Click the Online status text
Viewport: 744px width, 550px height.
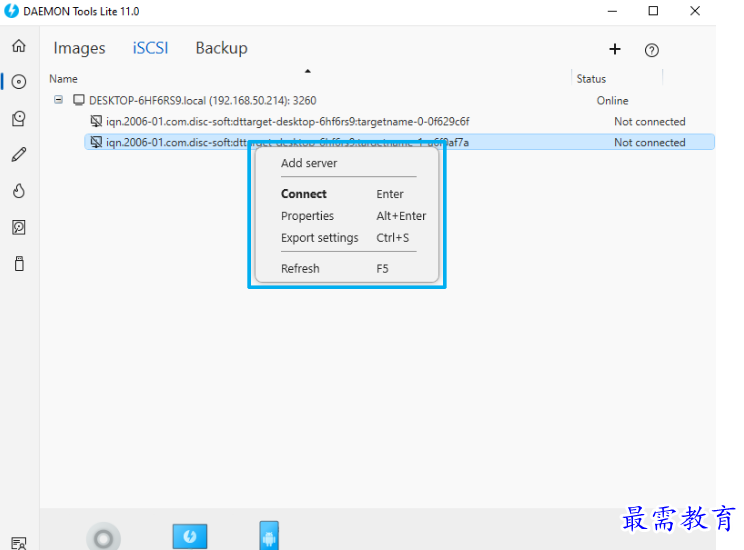pos(613,101)
